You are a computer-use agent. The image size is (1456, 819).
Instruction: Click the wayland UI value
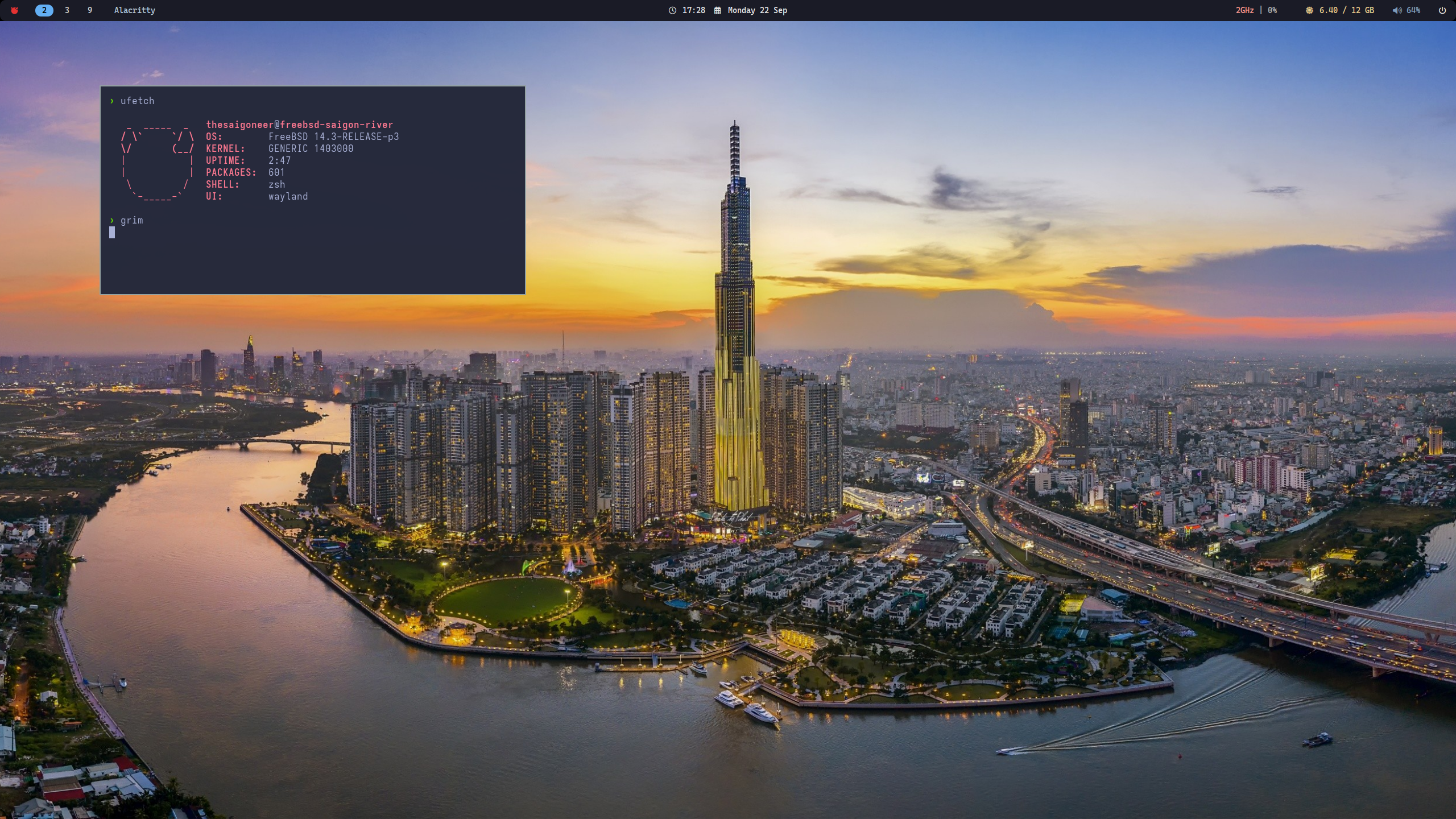click(288, 196)
